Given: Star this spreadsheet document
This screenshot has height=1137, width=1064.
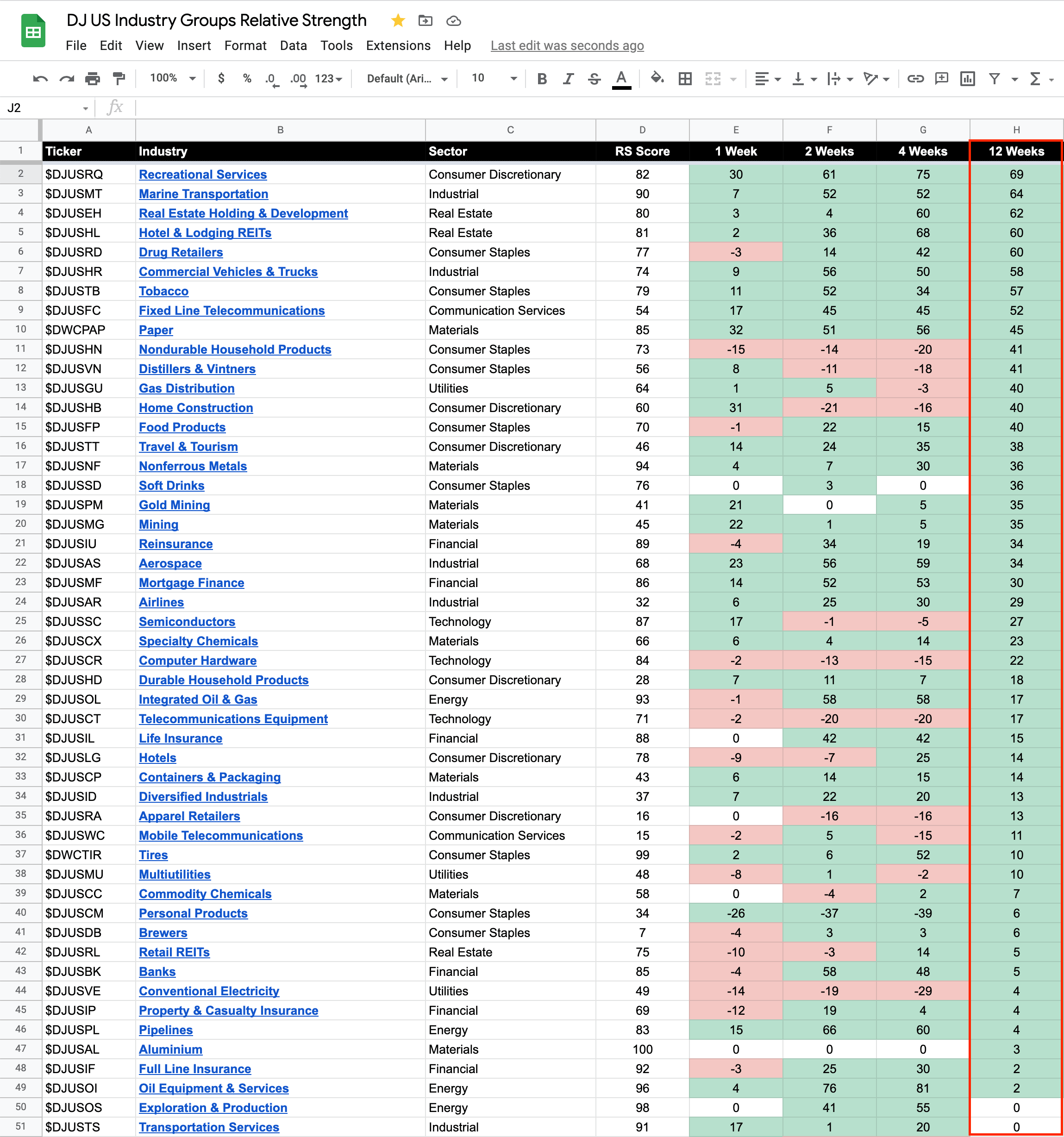Looking at the screenshot, I should click(x=398, y=21).
